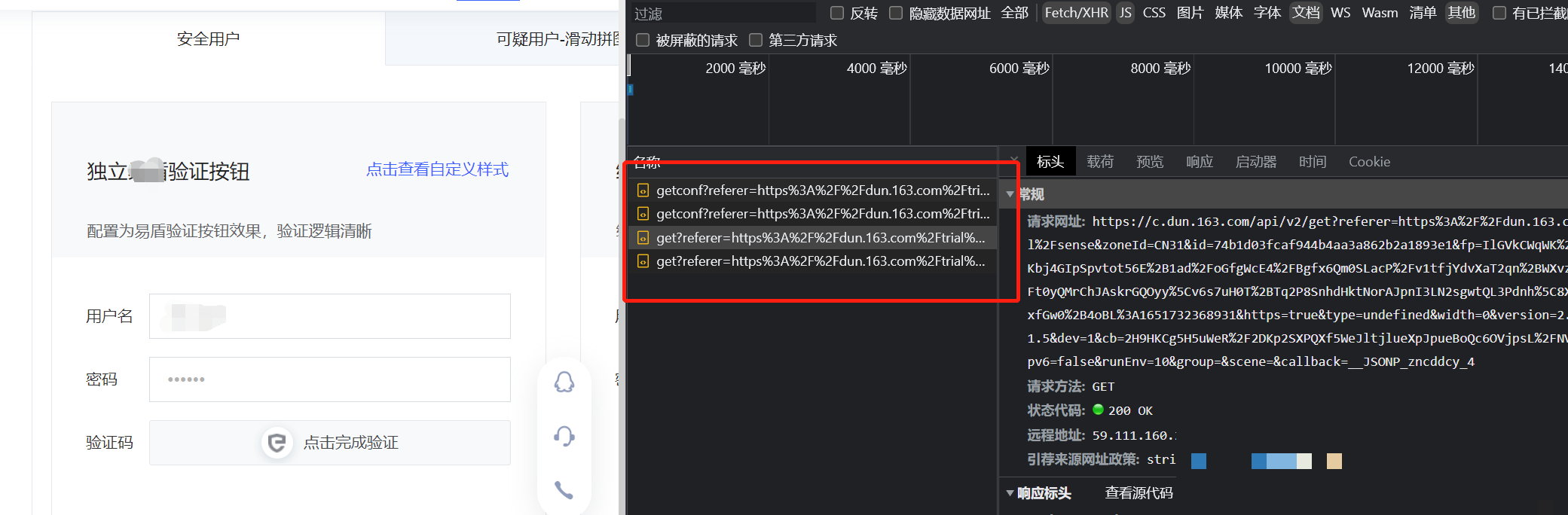Toggle the 反转 invert filter checkbox
The width and height of the screenshot is (1568, 515).
(836, 13)
